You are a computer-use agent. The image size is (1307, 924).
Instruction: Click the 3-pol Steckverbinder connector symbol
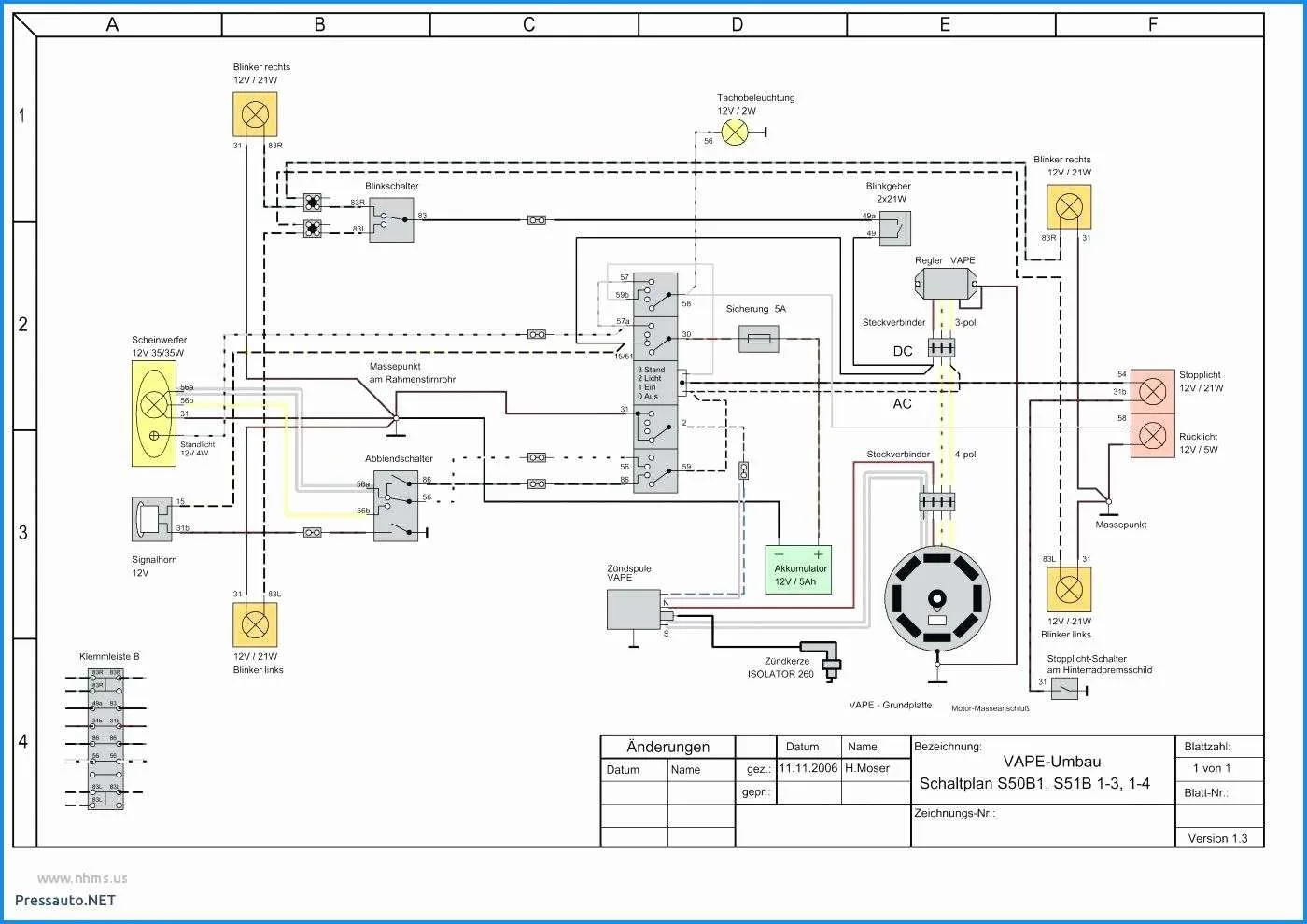(941, 347)
